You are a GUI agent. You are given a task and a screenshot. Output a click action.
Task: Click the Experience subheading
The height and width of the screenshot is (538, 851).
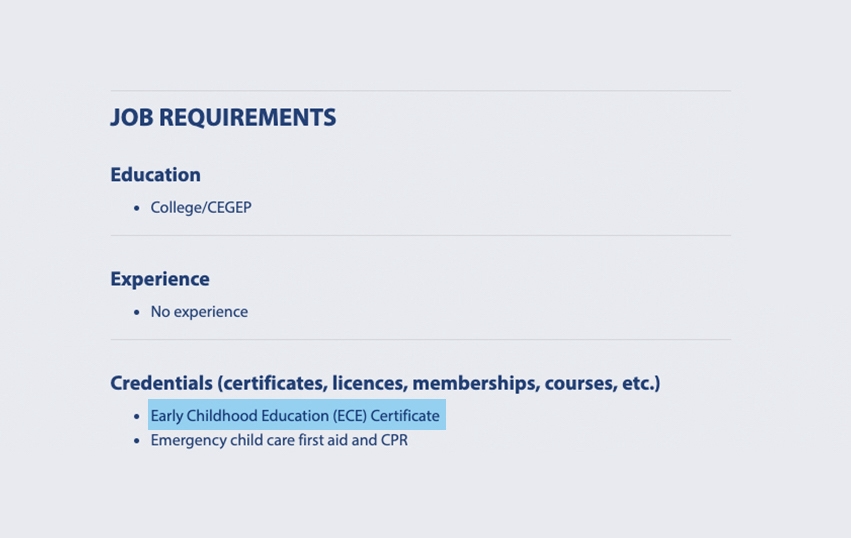(160, 279)
